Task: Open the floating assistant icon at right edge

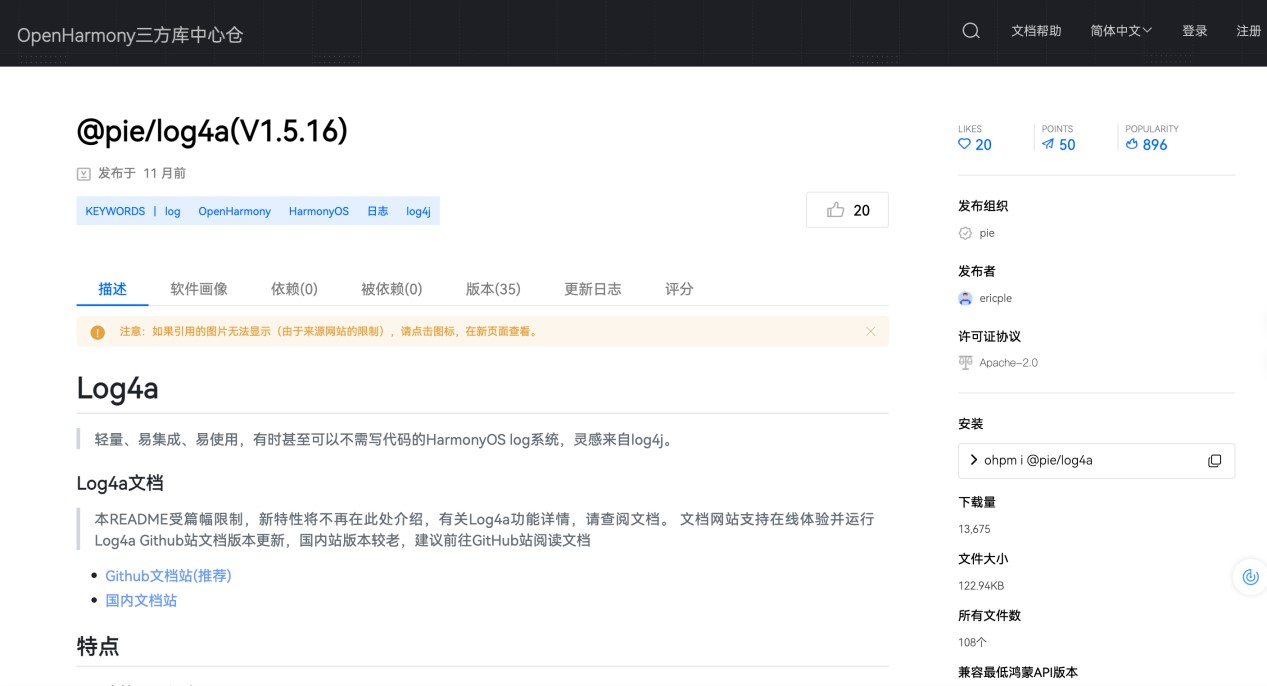Action: point(1249,577)
